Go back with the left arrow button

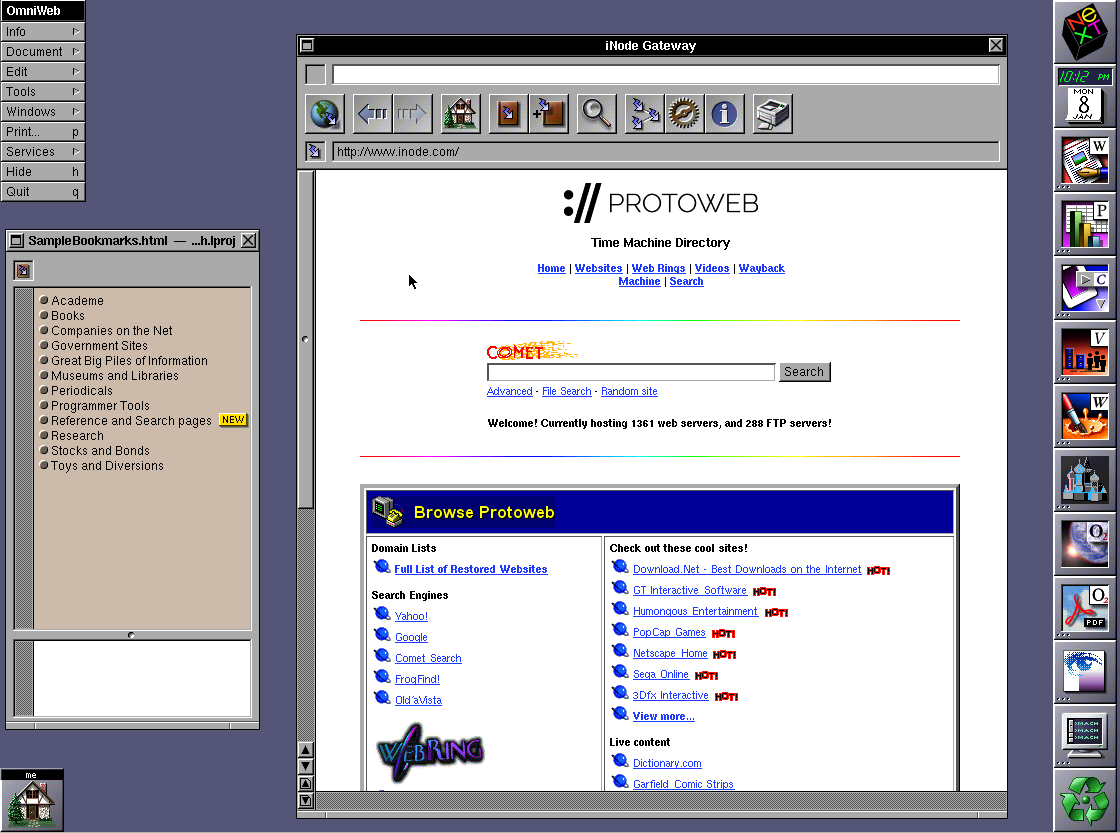pos(373,114)
